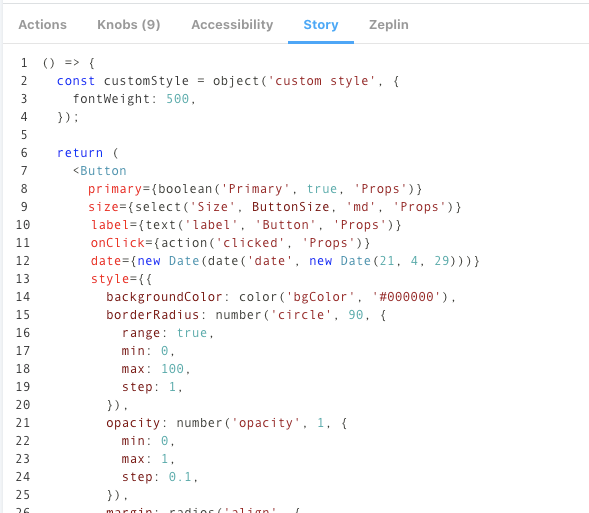Click the Button tag name on line 7
Viewport: 589px width, 513px height.
pos(103,171)
